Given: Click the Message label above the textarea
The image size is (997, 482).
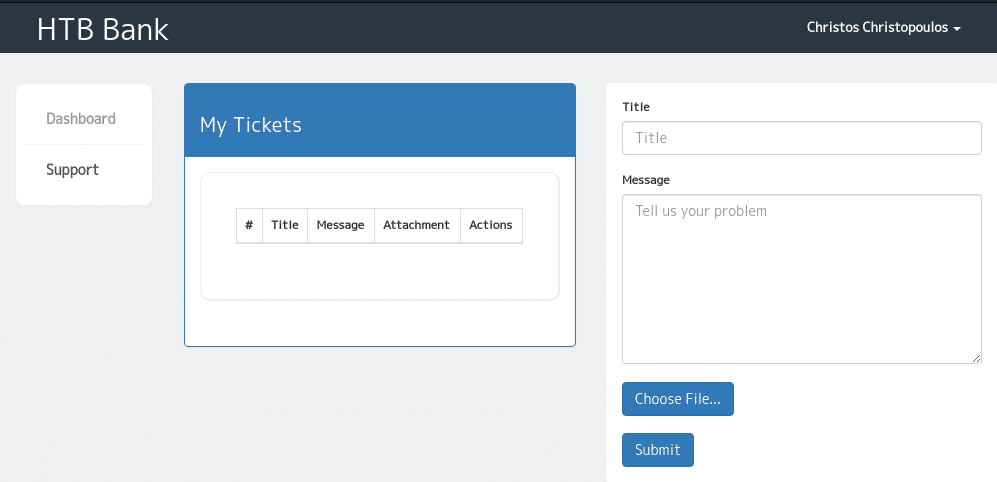Looking at the screenshot, I should tap(646, 180).
